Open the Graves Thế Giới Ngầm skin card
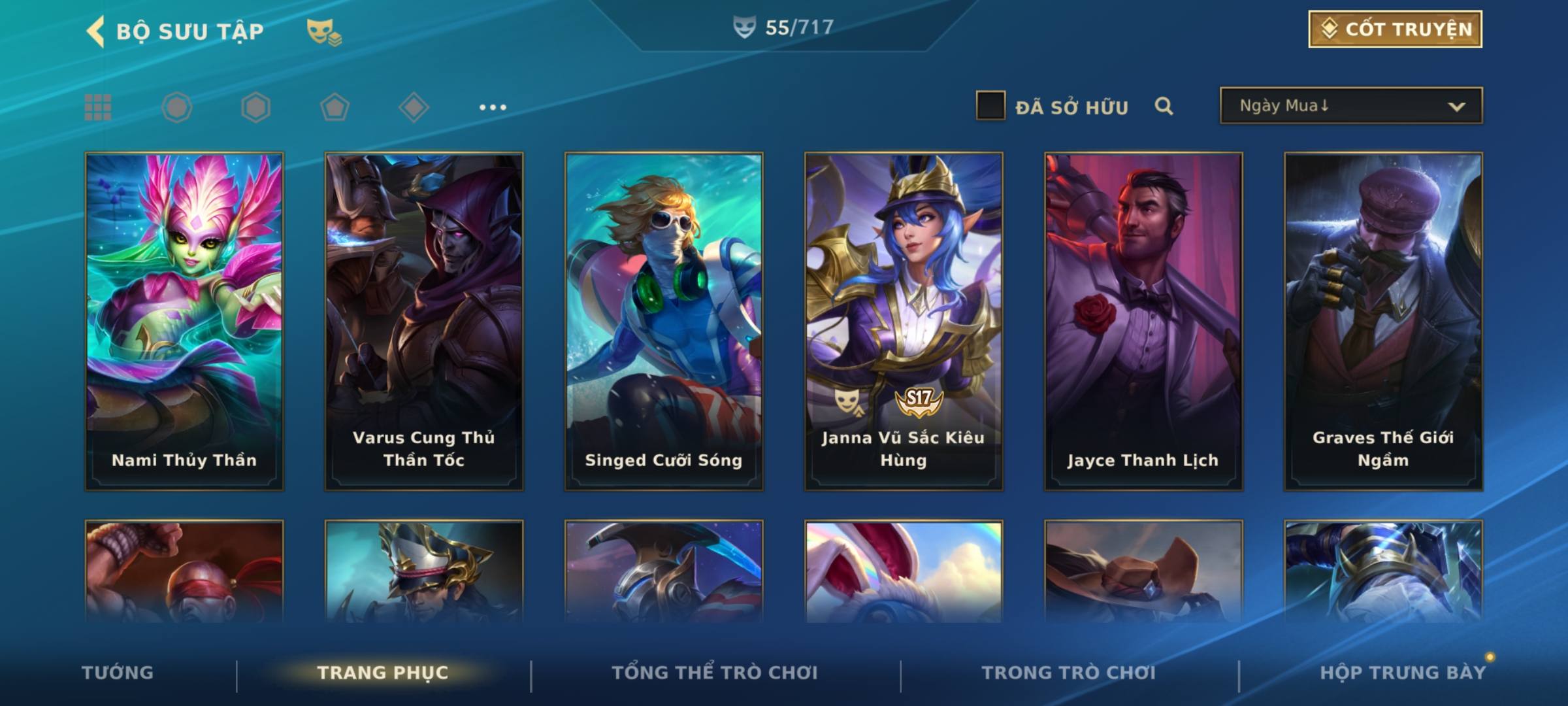Image resolution: width=1568 pixels, height=706 pixels. tap(1383, 322)
